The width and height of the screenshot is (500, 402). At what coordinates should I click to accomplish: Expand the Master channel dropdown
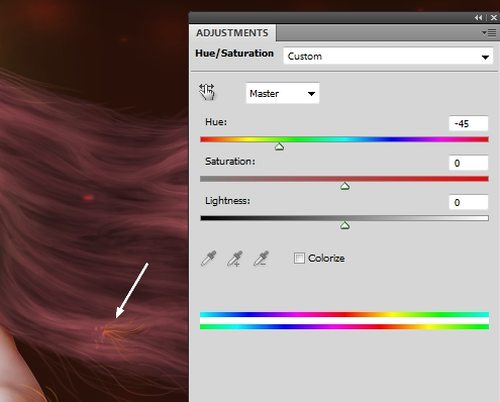(x=282, y=93)
